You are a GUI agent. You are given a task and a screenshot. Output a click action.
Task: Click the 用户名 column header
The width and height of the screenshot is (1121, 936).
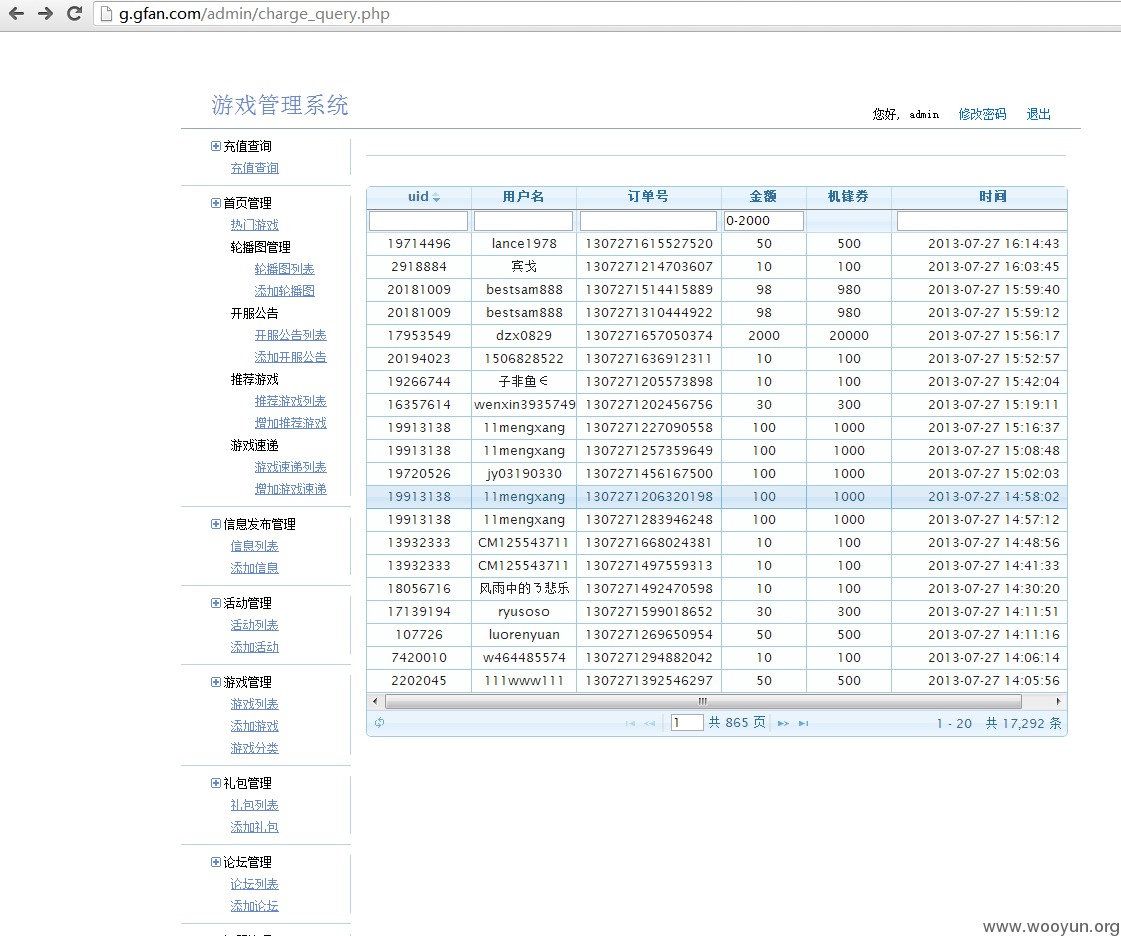pos(523,197)
